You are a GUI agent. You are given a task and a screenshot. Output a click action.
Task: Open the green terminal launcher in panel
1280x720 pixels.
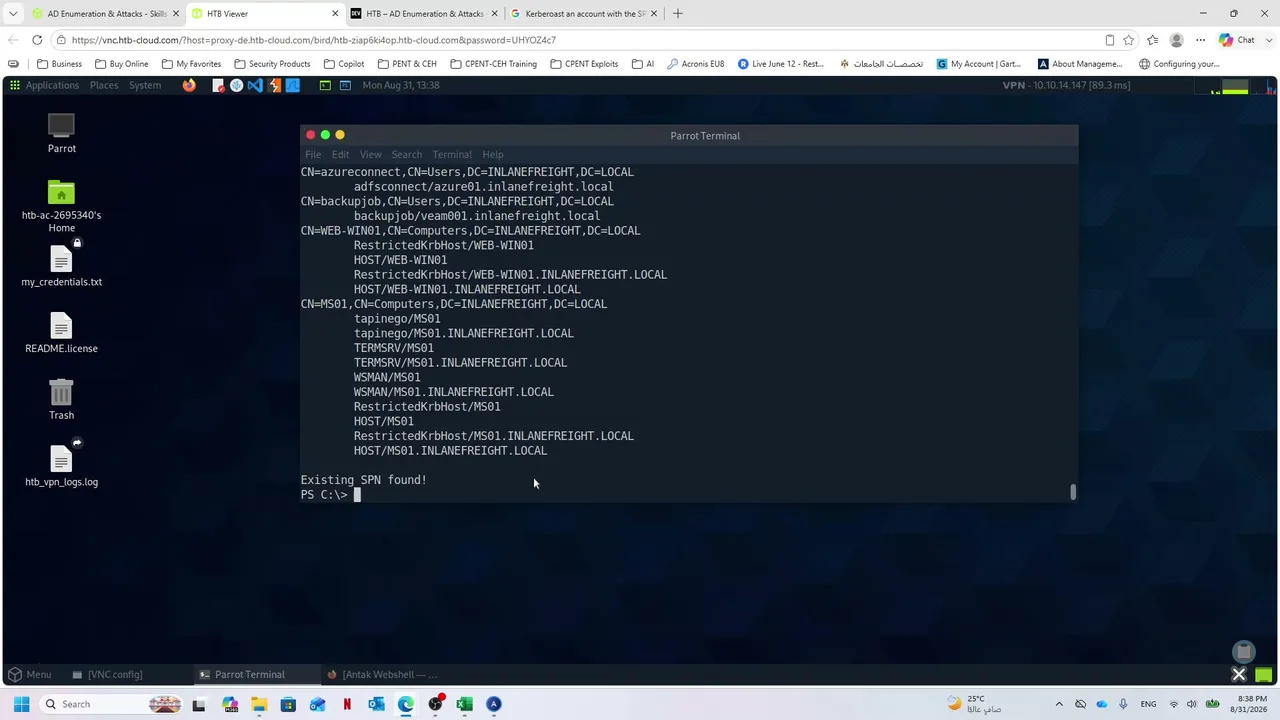point(325,85)
